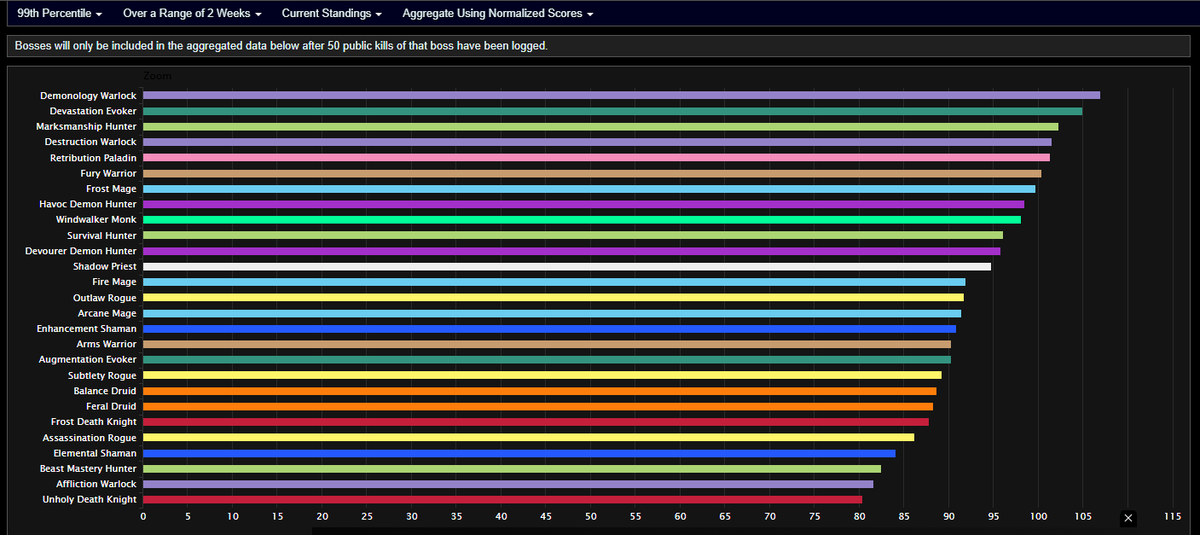Select the Devastation Evoker bar
The width and height of the screenshot is (1200, 535).
point(612,111)
